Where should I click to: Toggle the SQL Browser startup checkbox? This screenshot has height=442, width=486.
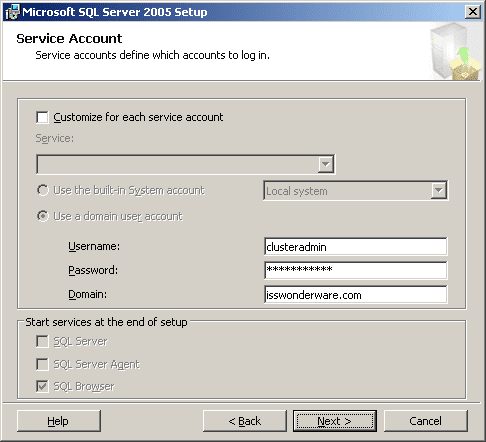point(42,387)
